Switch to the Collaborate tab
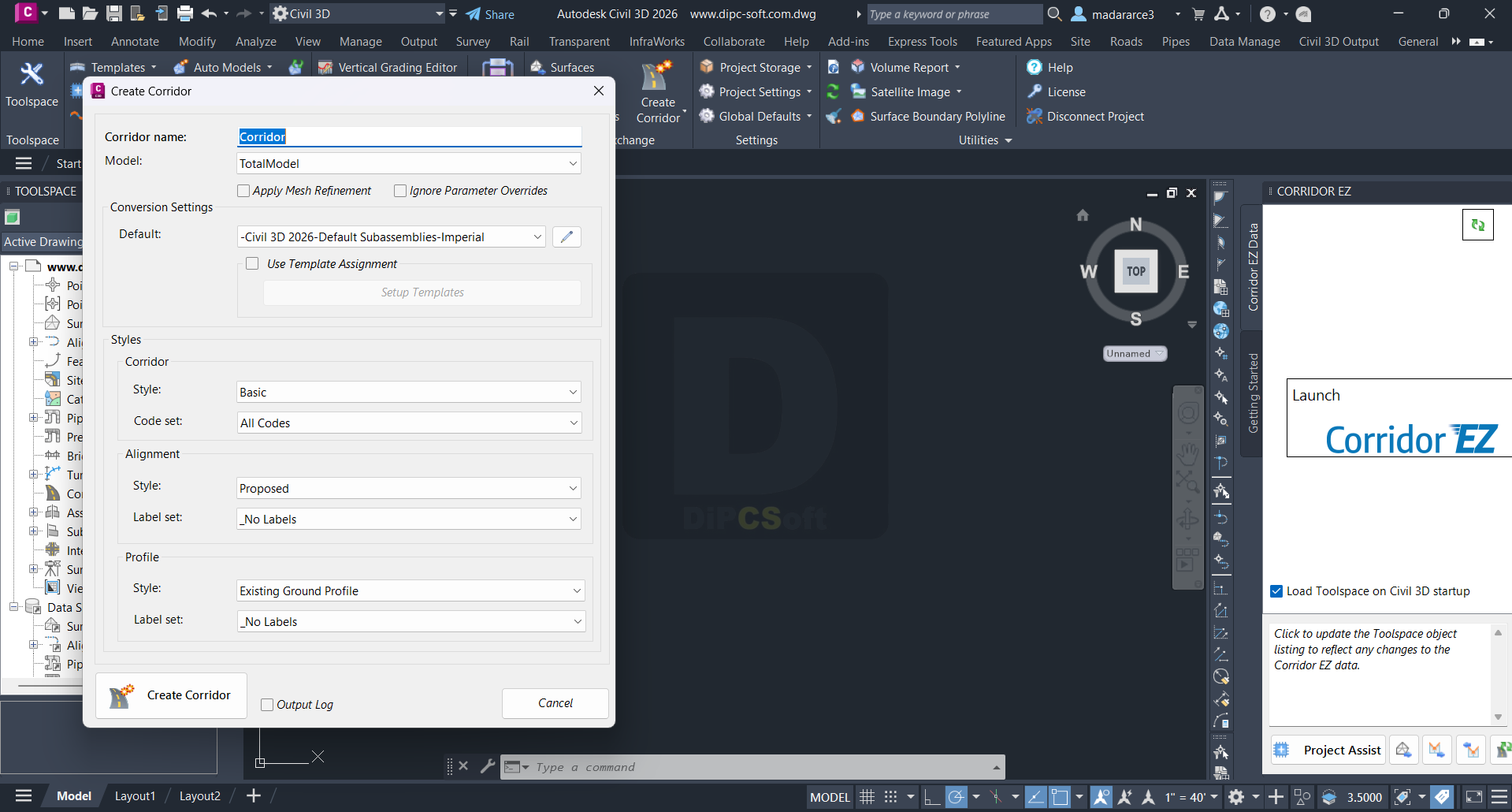 [734, 42]
